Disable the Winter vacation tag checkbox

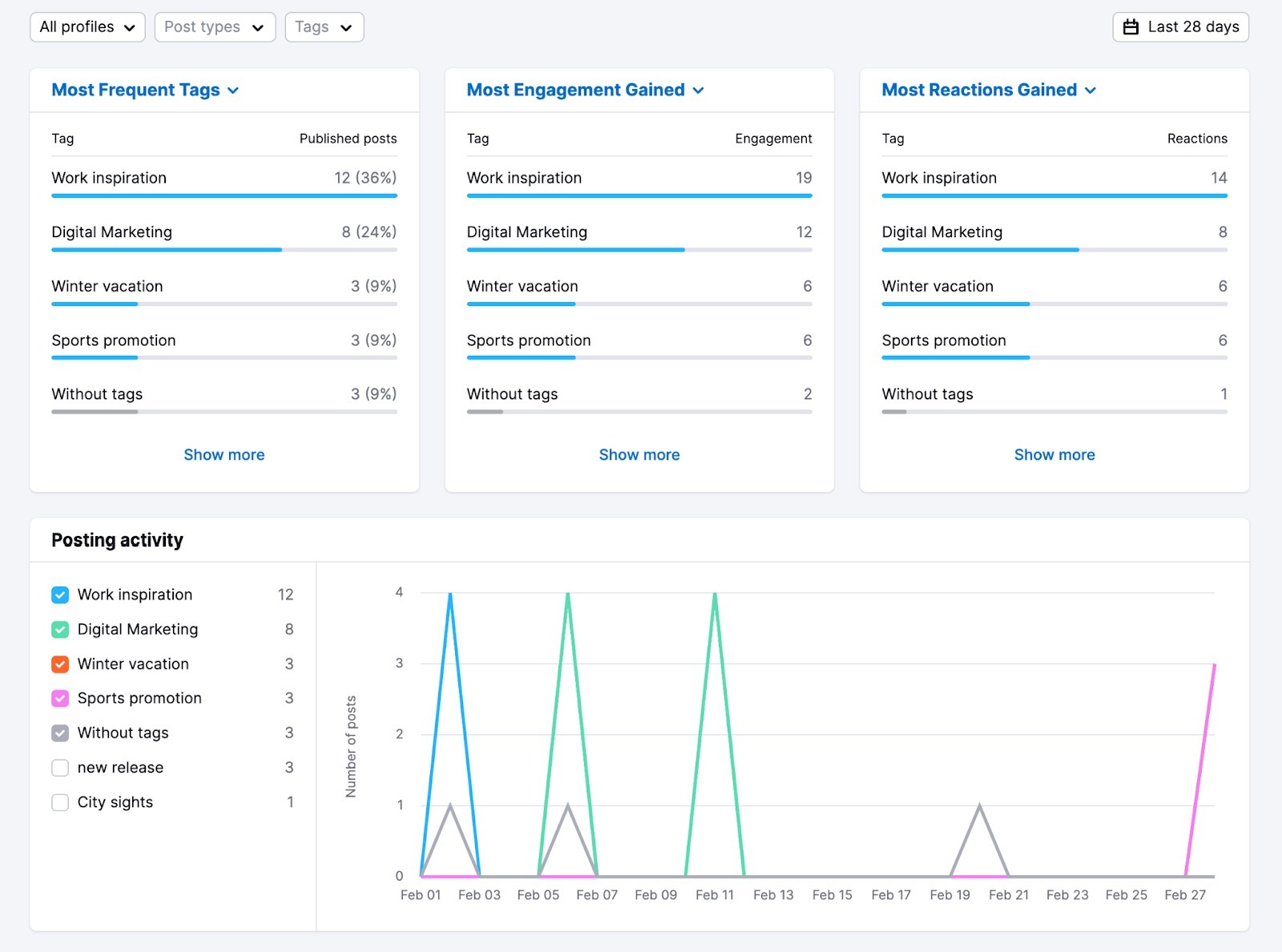[x=59, y=664]
